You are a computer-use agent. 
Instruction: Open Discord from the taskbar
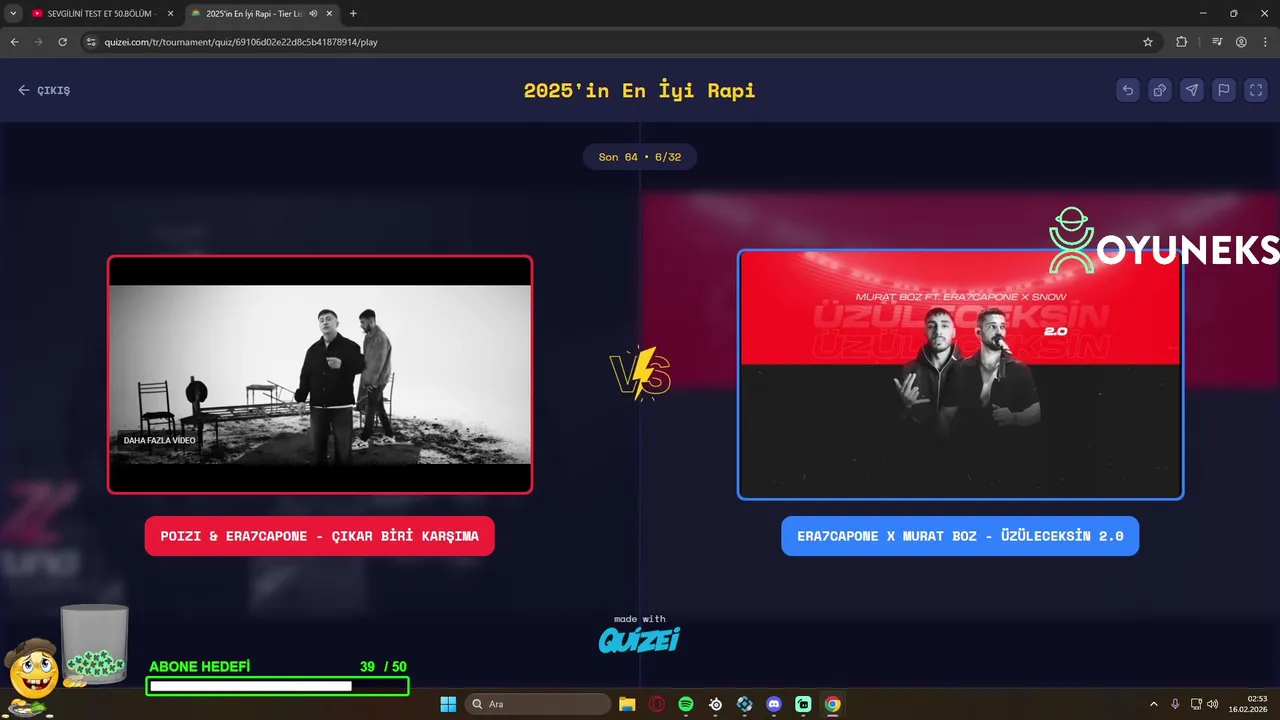point(773,704)
